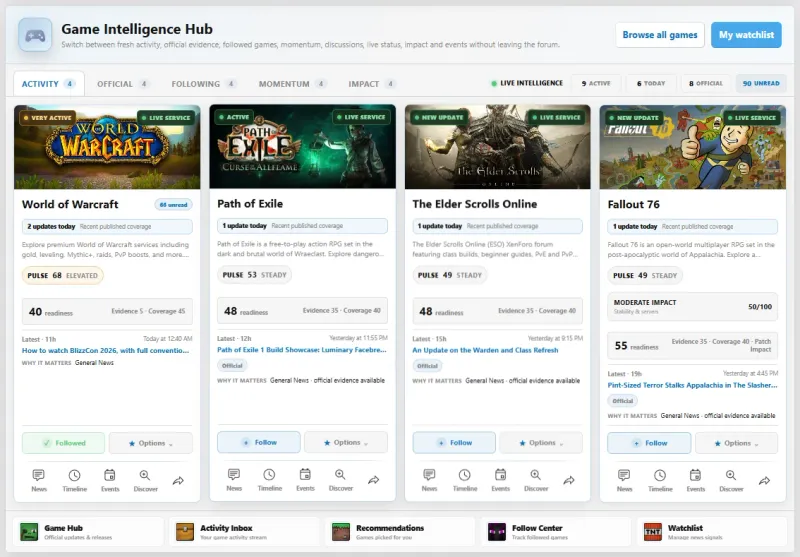Follow Fallout 76
This screenshot has height=557, width=800.
point(649,443)
